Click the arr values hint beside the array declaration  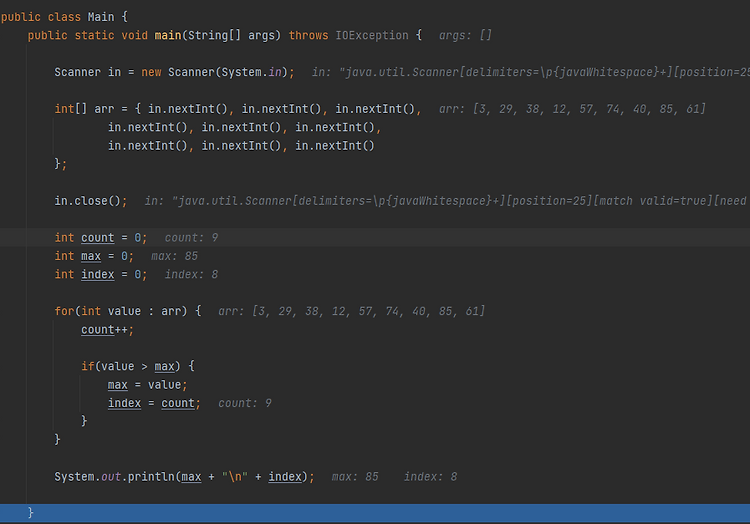[x=572, y=109]
